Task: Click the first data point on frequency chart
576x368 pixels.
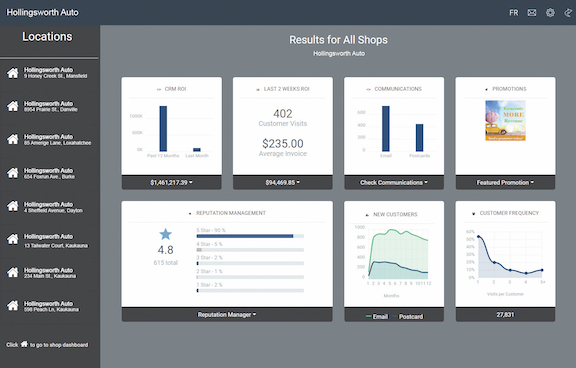Action: (478, 237)
